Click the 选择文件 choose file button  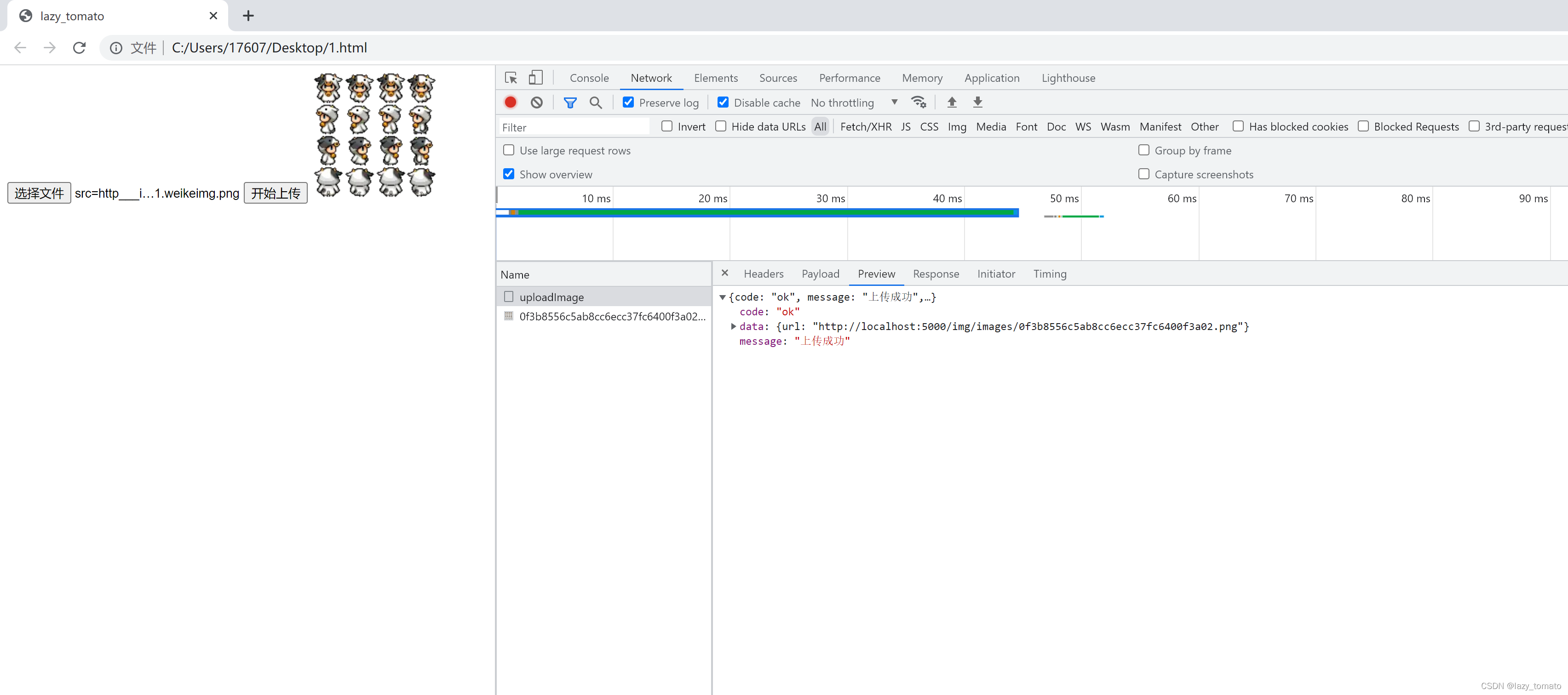tap(39, 194)
